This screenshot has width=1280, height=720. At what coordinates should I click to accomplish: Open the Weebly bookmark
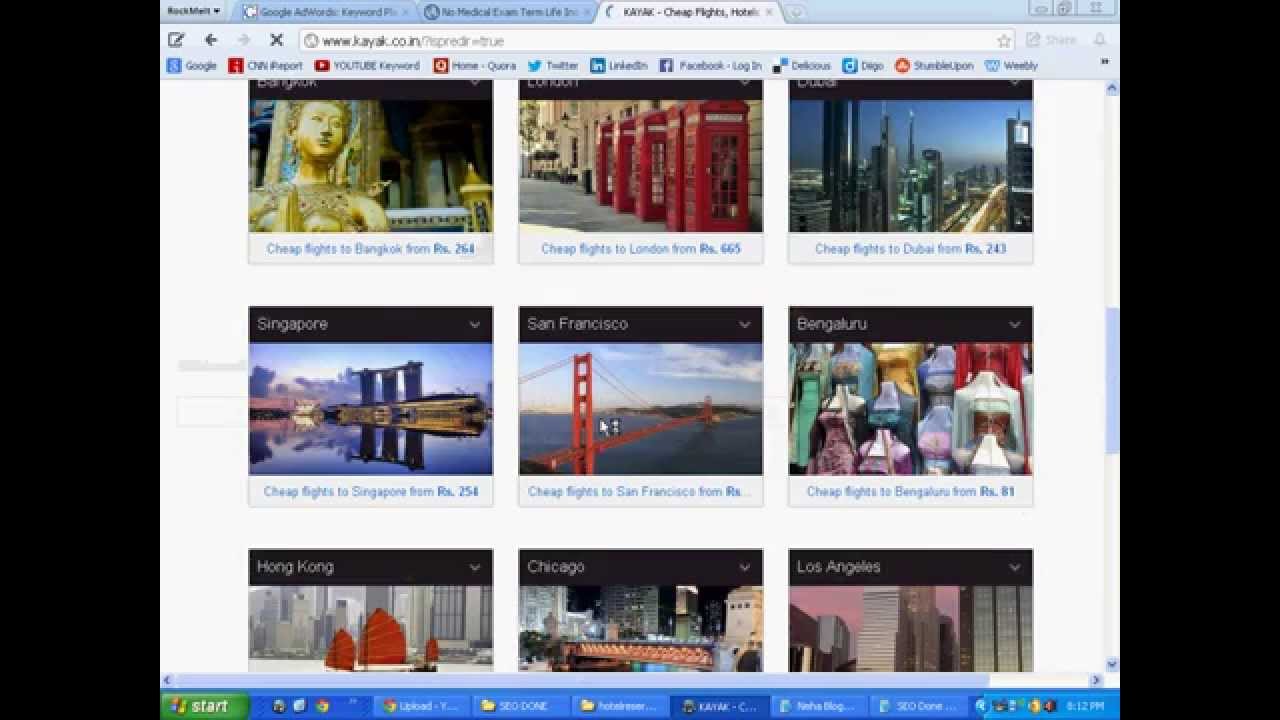(1012, 65)
